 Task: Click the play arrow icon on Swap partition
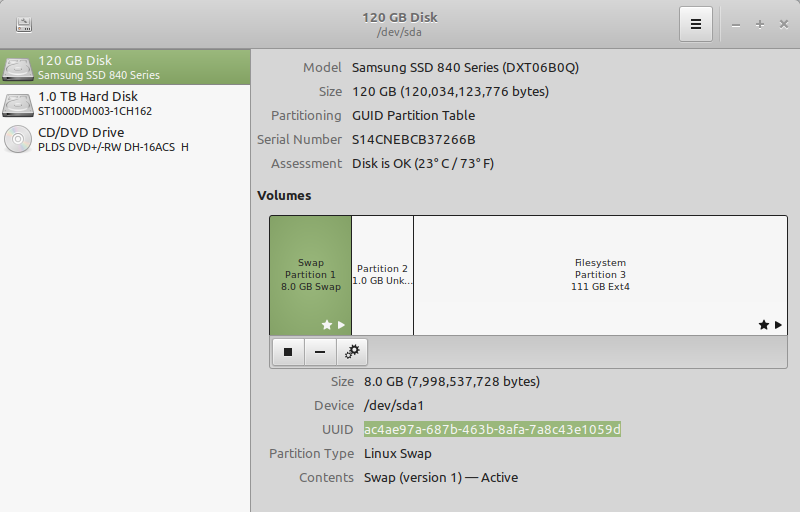[x=341, y=325]
